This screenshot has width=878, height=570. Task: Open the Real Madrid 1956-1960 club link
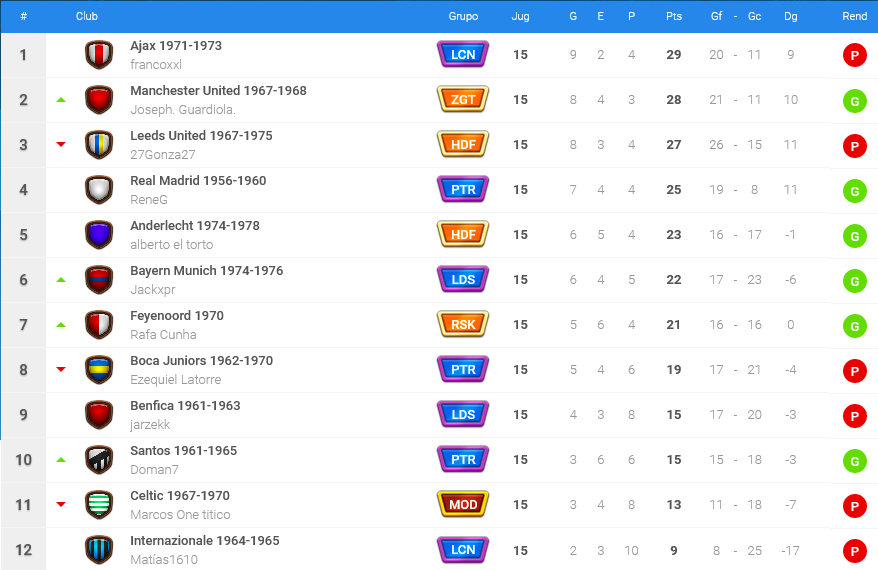pyautogui.click(x=198, y=181)
